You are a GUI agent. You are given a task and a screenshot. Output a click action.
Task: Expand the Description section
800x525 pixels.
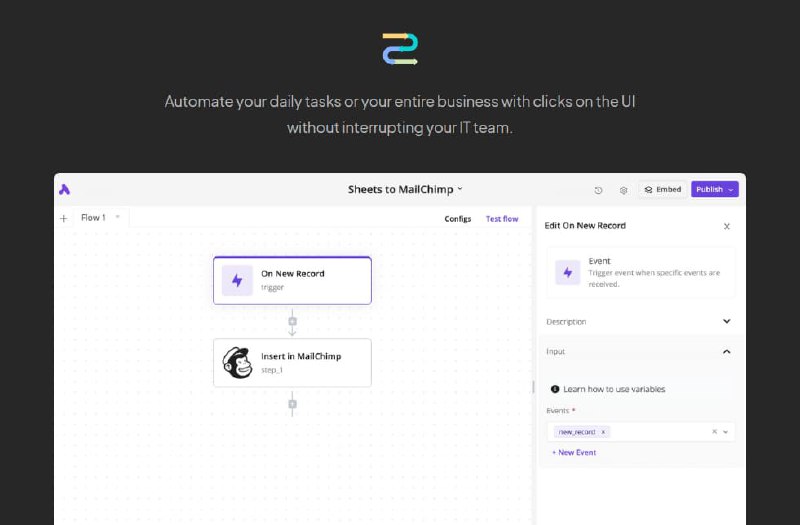[x=726, y=322]
